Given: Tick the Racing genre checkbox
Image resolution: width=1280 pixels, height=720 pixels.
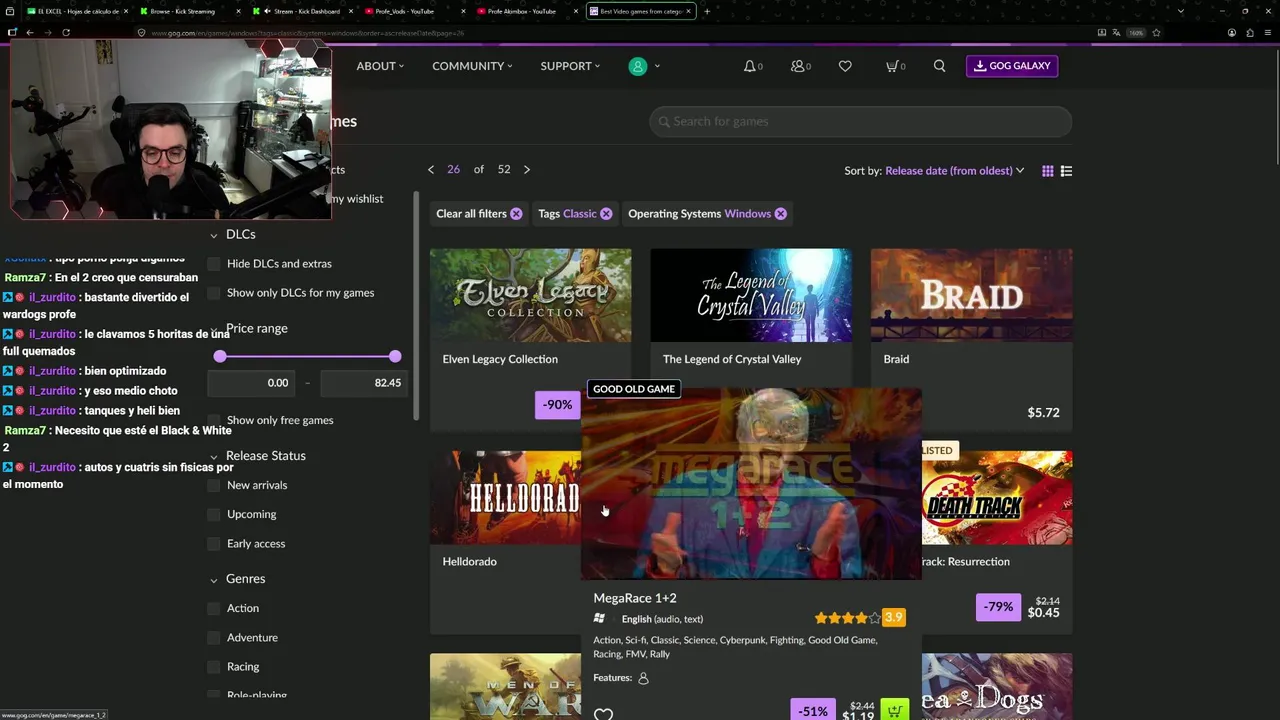Looking at the screenshot, I should [214, 667].
